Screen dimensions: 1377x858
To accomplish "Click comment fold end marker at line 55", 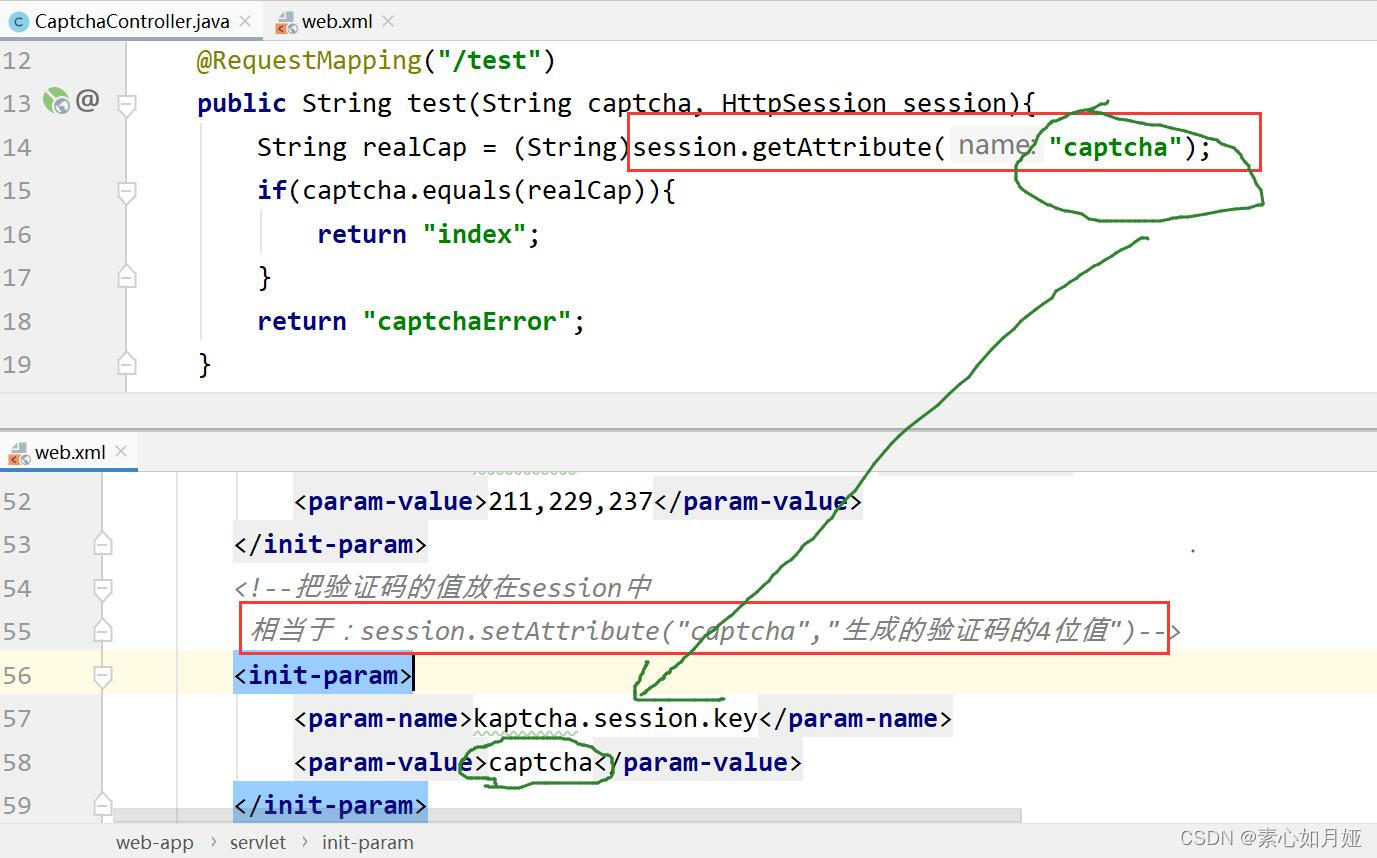I will pos(103,631).
